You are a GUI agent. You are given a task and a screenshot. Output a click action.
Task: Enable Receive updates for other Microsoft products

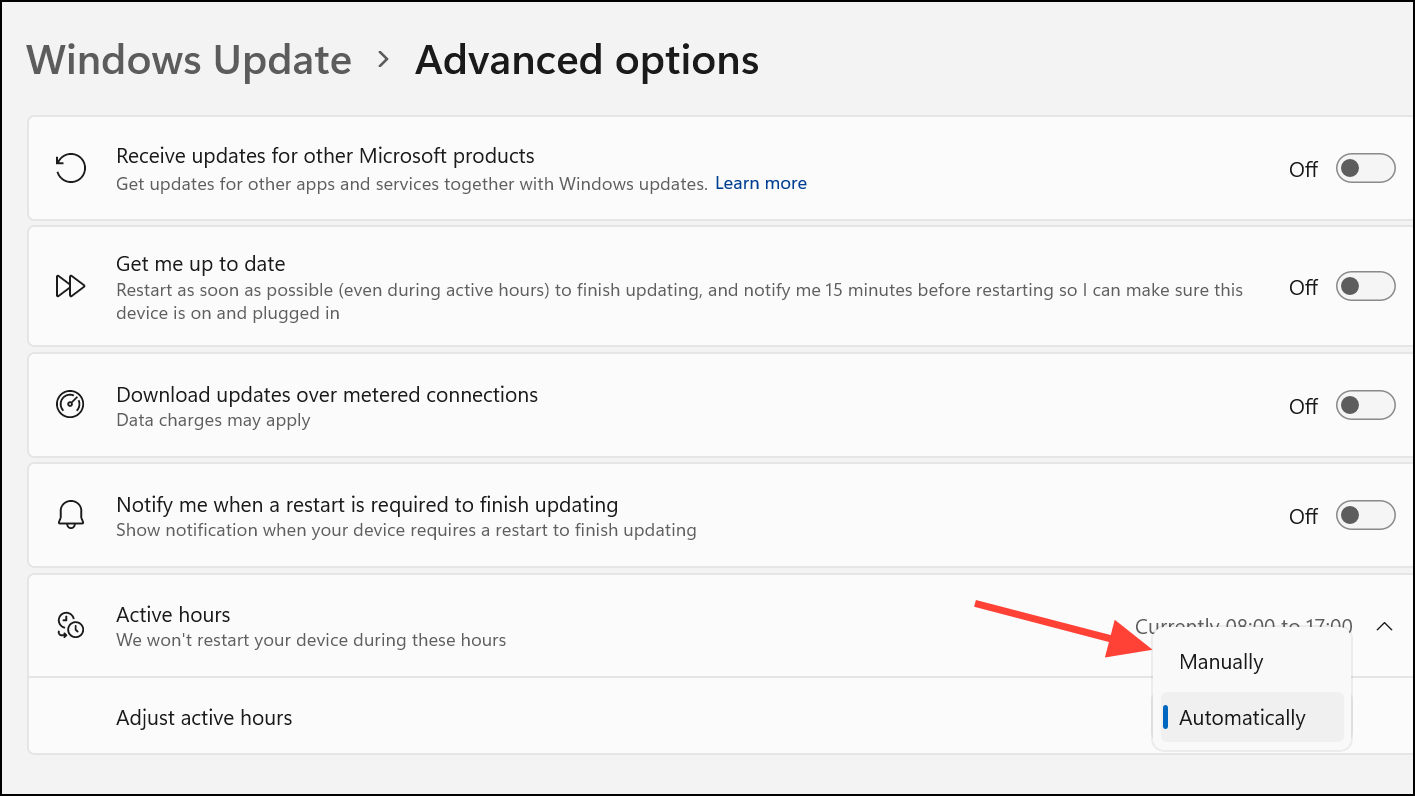[1365, 169]
